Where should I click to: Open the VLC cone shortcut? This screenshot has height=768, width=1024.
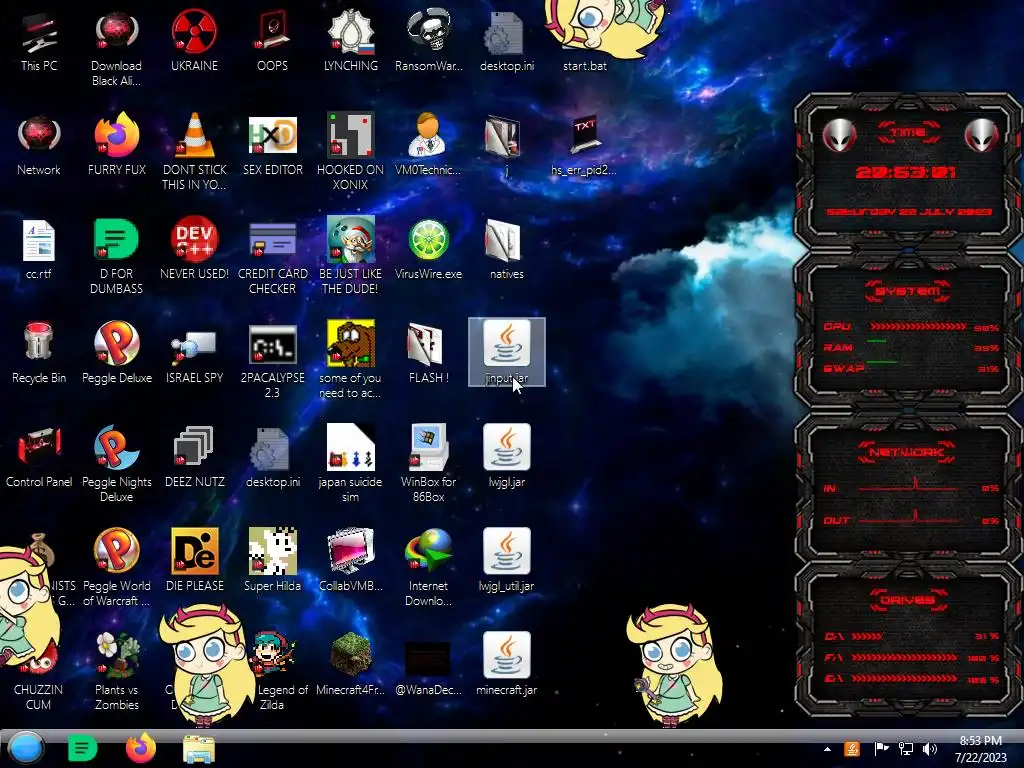[x=195, y=152]
